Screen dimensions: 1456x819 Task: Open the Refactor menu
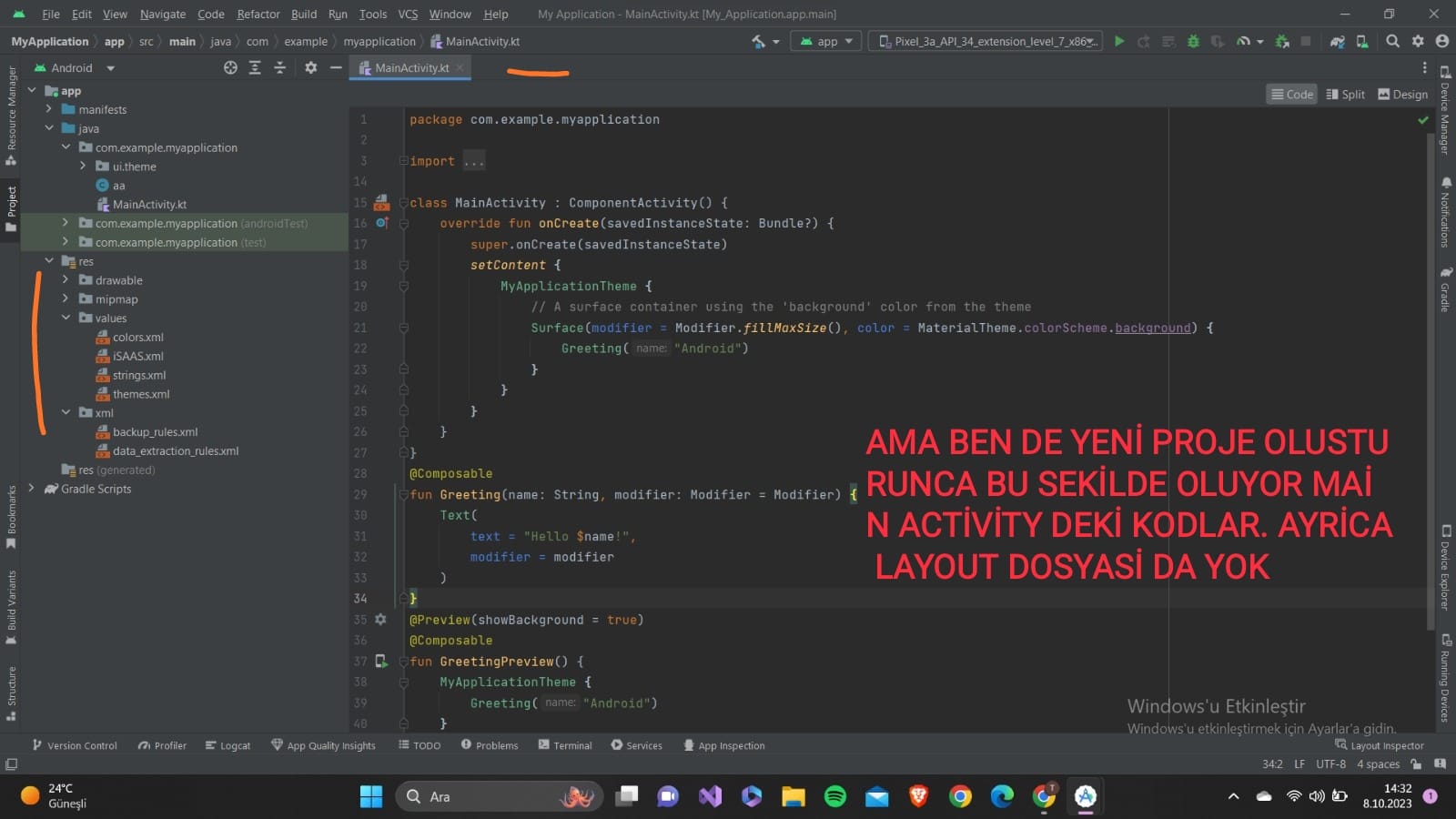point(258,15)
